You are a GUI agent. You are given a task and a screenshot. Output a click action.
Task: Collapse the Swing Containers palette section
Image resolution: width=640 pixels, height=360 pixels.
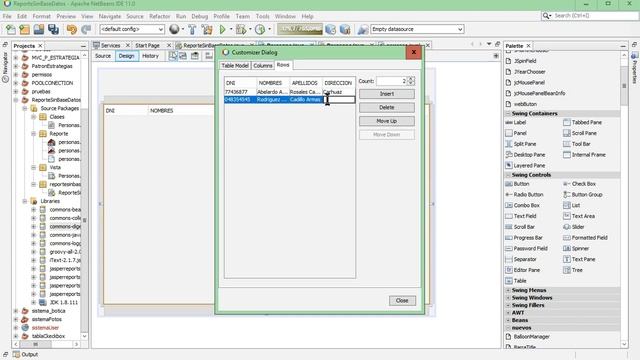click(x=508, y=114)
